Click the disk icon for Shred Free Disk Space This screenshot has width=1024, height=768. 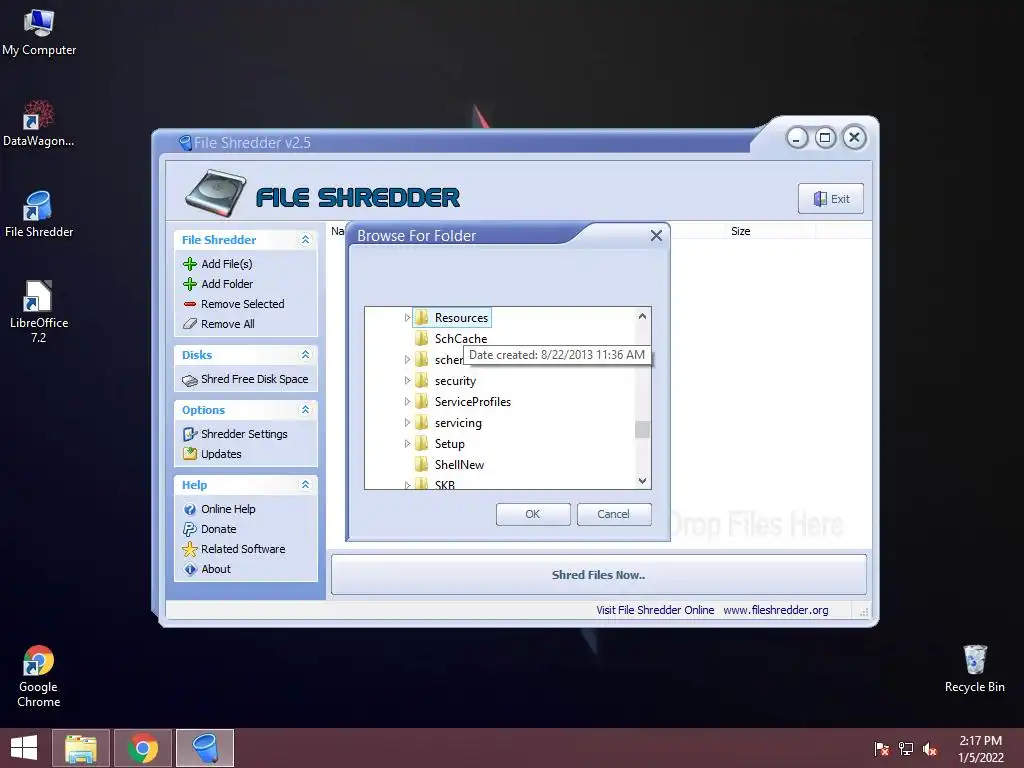click(x=189, y=380)
